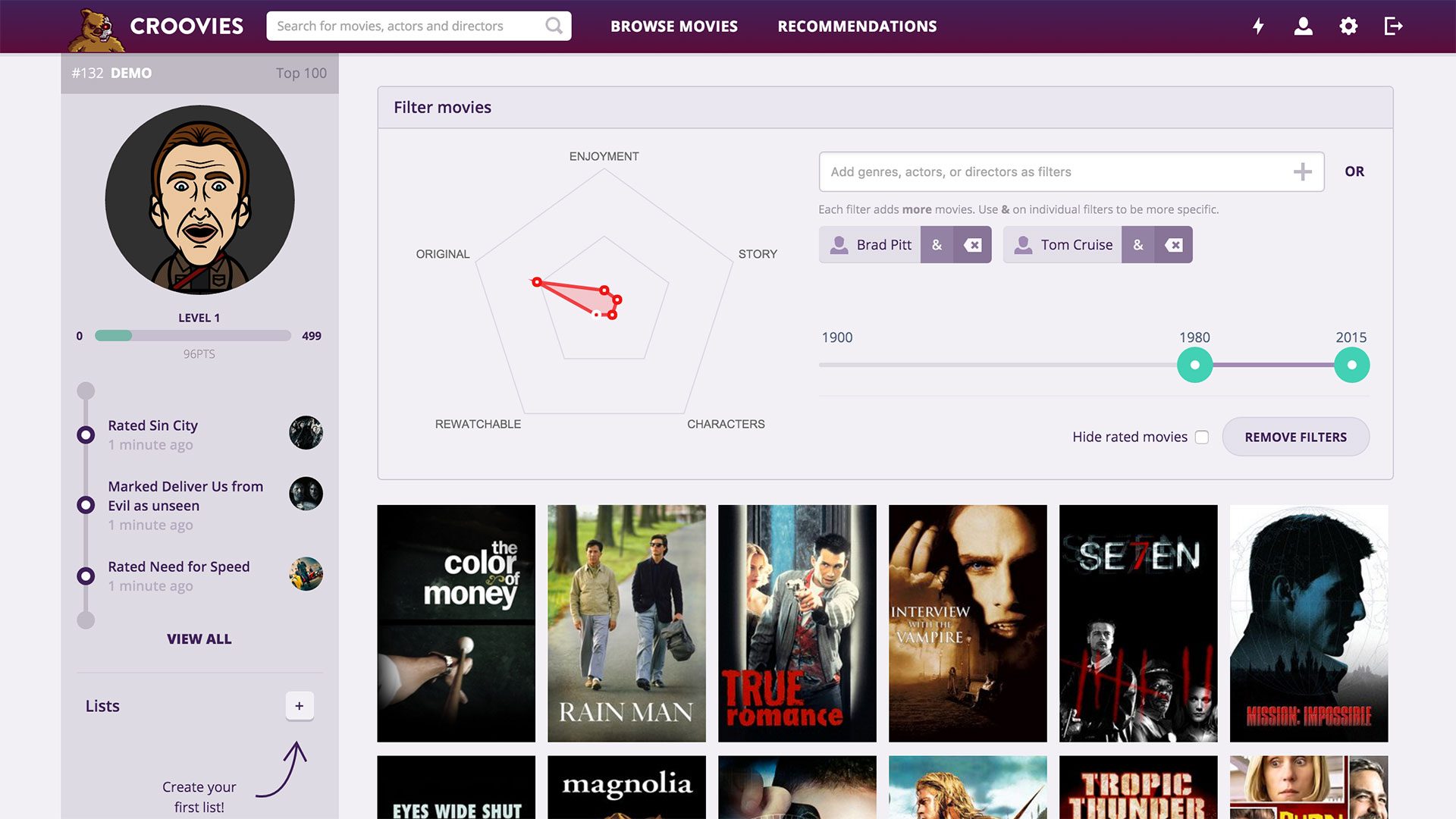Open the lightning bolt activity icon

click(1258, 27)
